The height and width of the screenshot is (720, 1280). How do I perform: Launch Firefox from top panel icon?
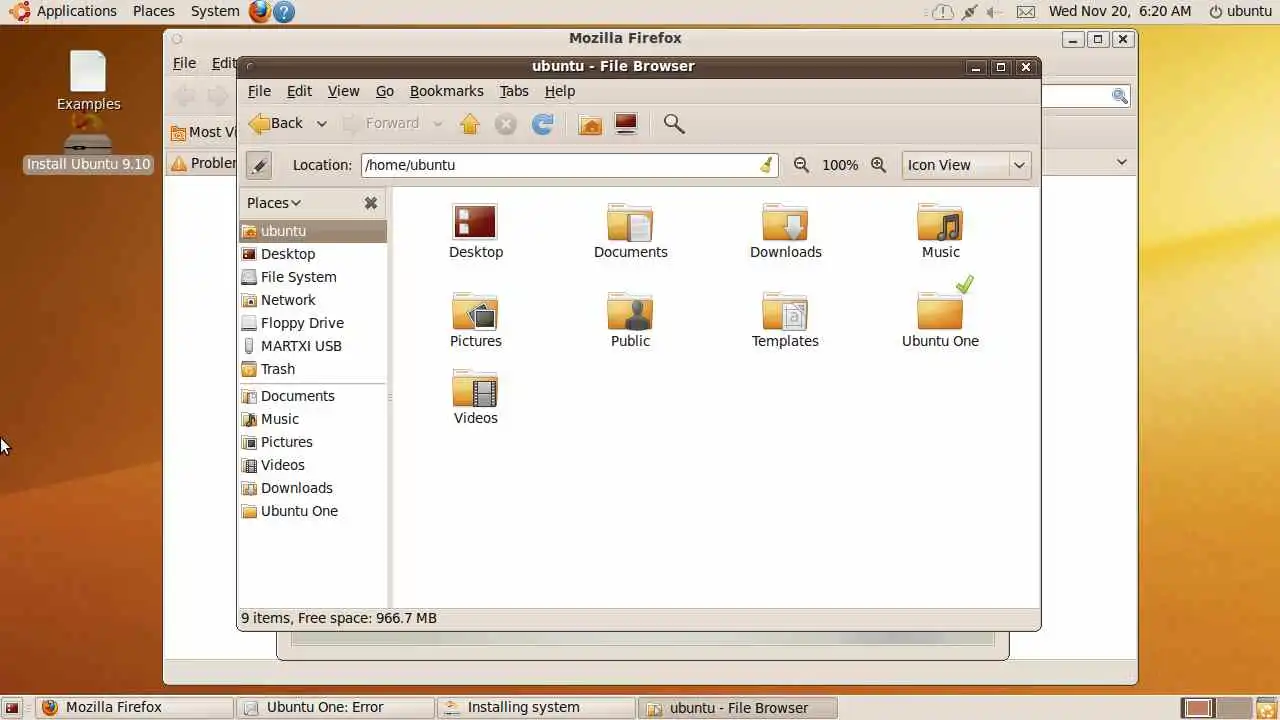click(x=260, y=11)
